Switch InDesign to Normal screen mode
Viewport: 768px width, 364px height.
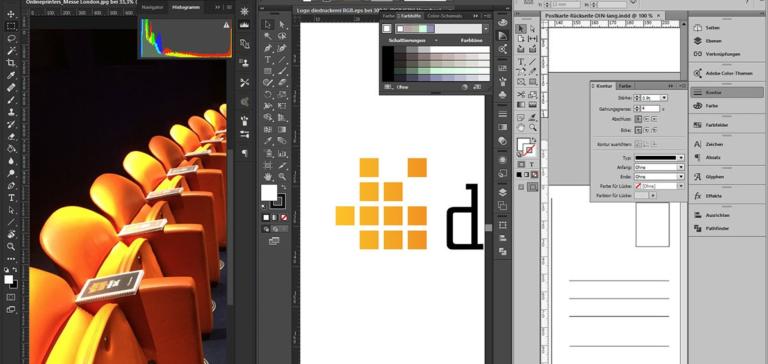point(521,187)
